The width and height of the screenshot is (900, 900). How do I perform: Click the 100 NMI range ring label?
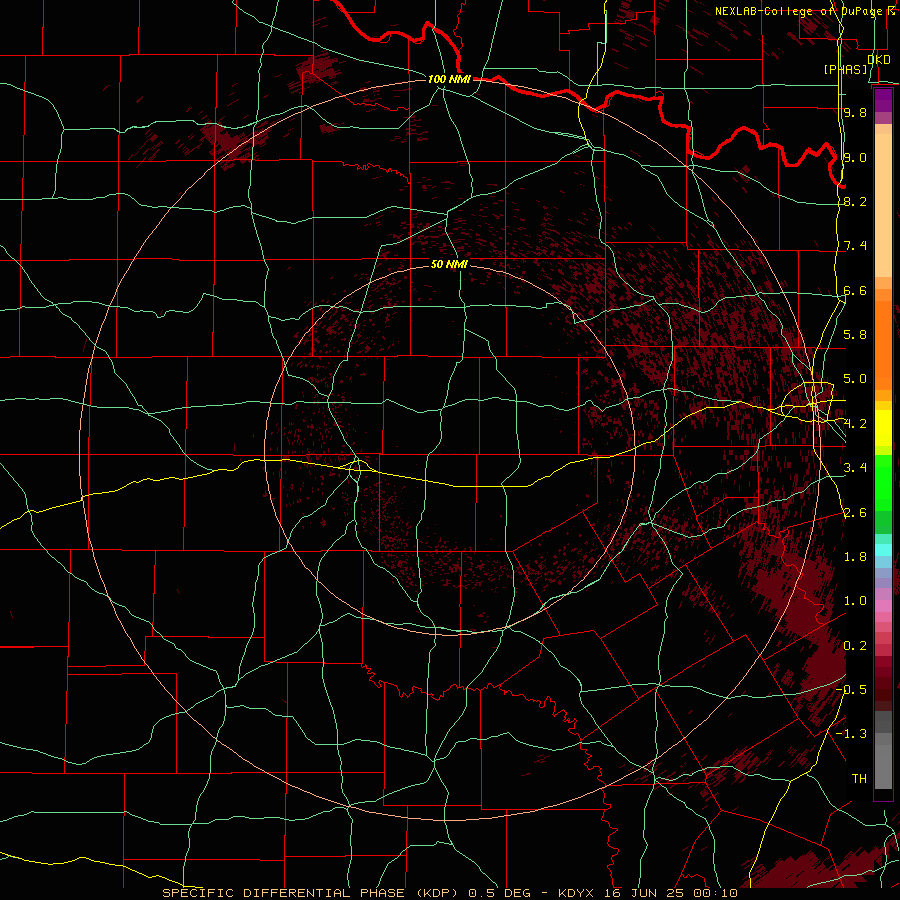tap(449, 79)
